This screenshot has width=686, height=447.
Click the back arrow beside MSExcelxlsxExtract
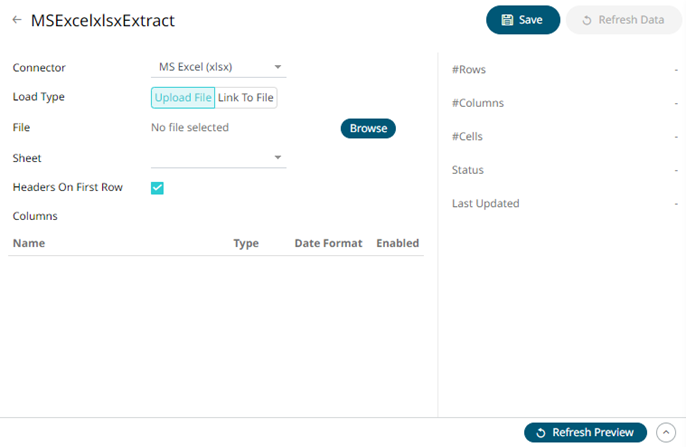click(x=17, y=20)
